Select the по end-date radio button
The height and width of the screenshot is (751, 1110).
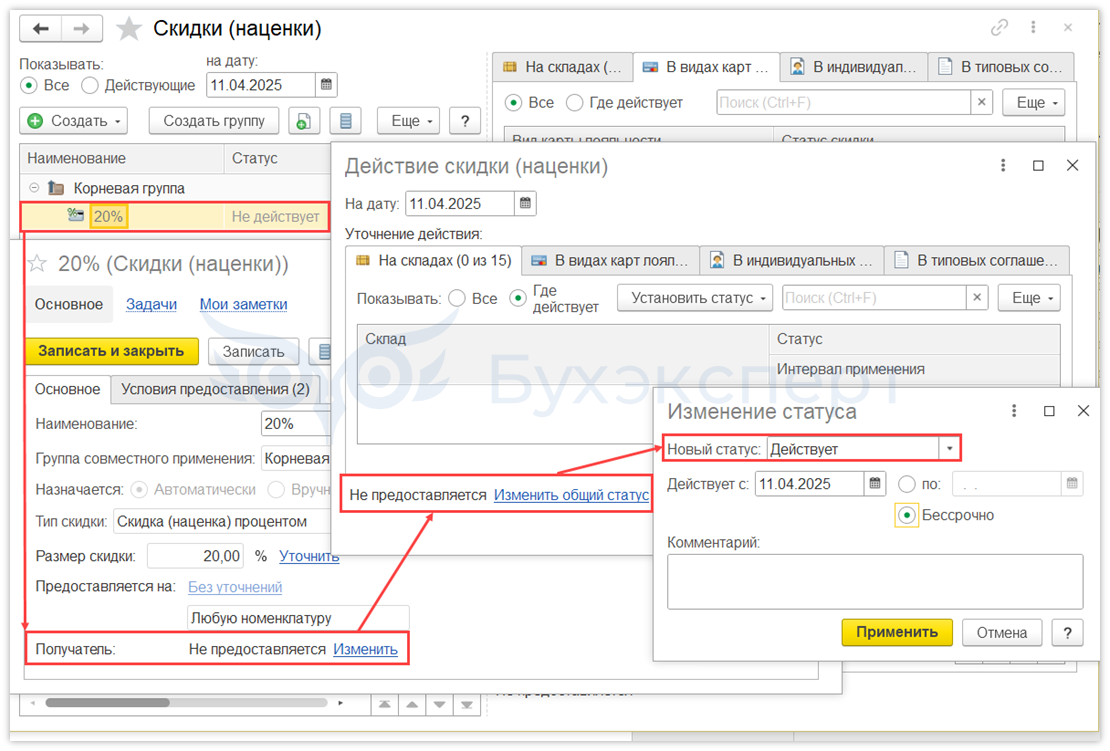[906, 484]
